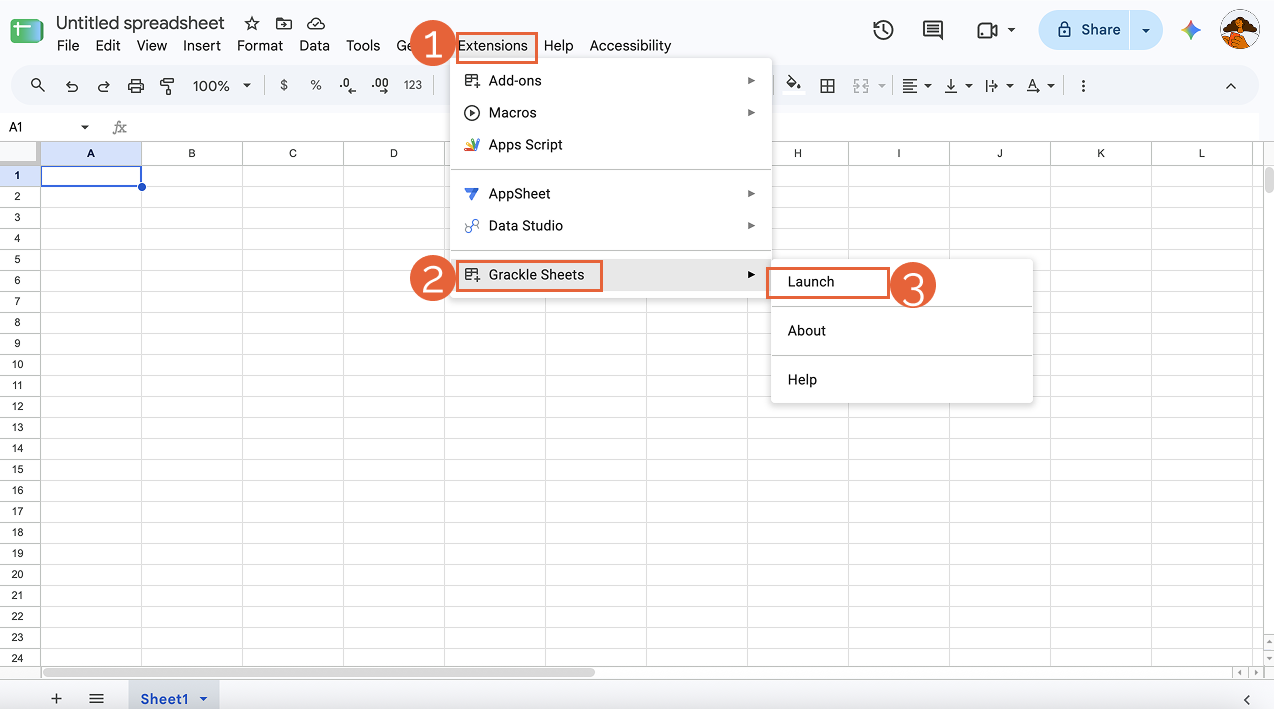The height and width of the screenshot is (709, 1274).
Task: Click the video meeting camera icon
Action: coord(987,30)
